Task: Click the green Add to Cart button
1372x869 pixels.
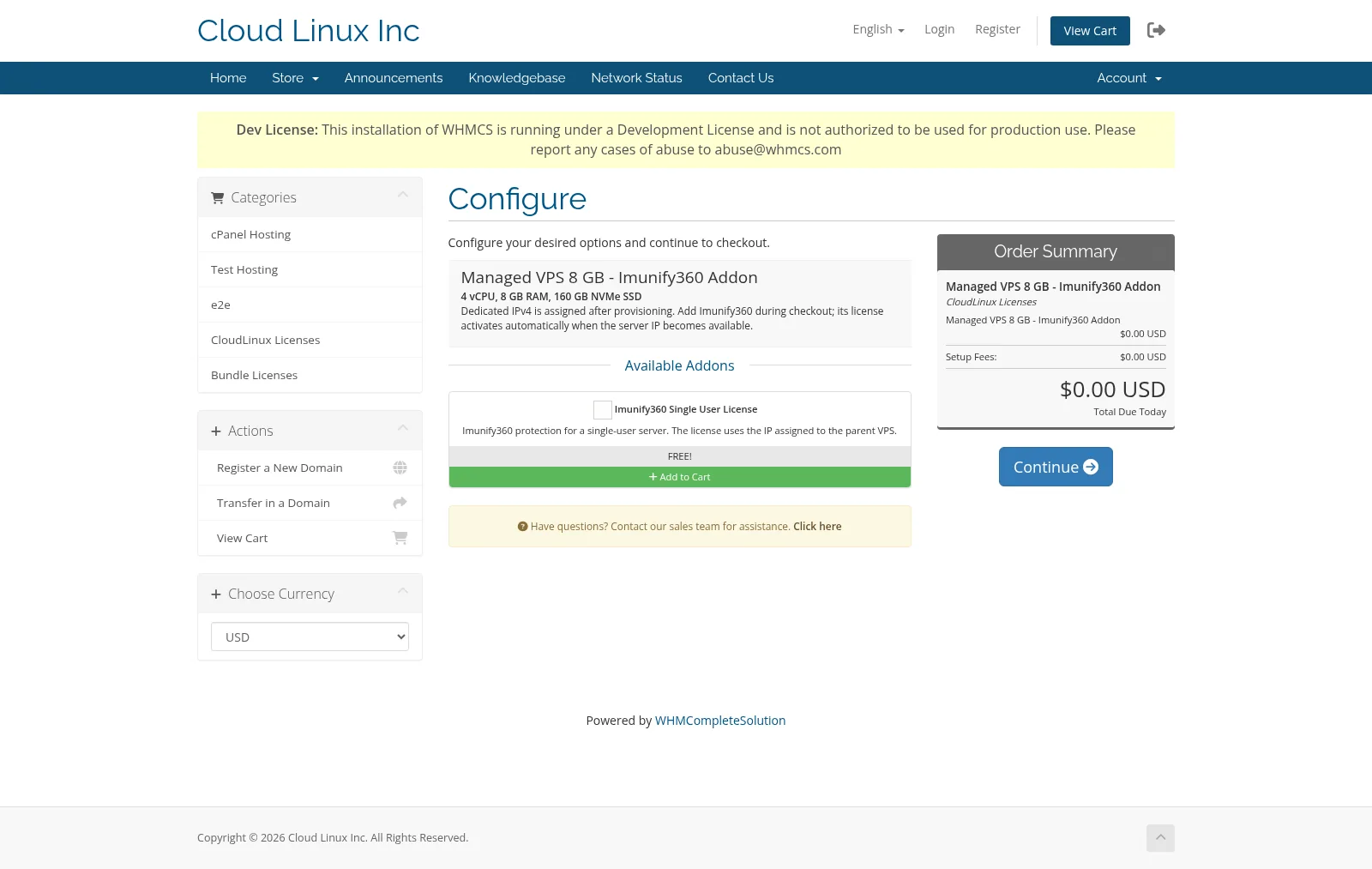Action: click(679, 477)
